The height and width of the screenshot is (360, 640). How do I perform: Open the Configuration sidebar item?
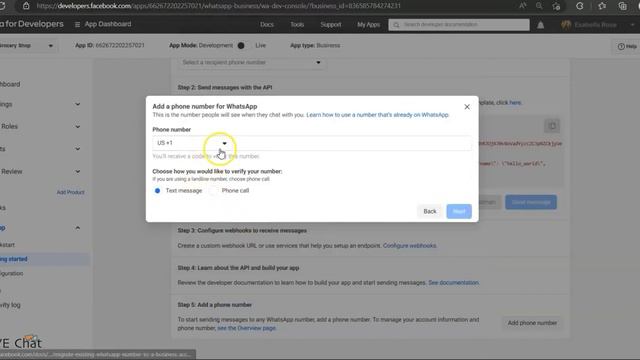point(11,273)
